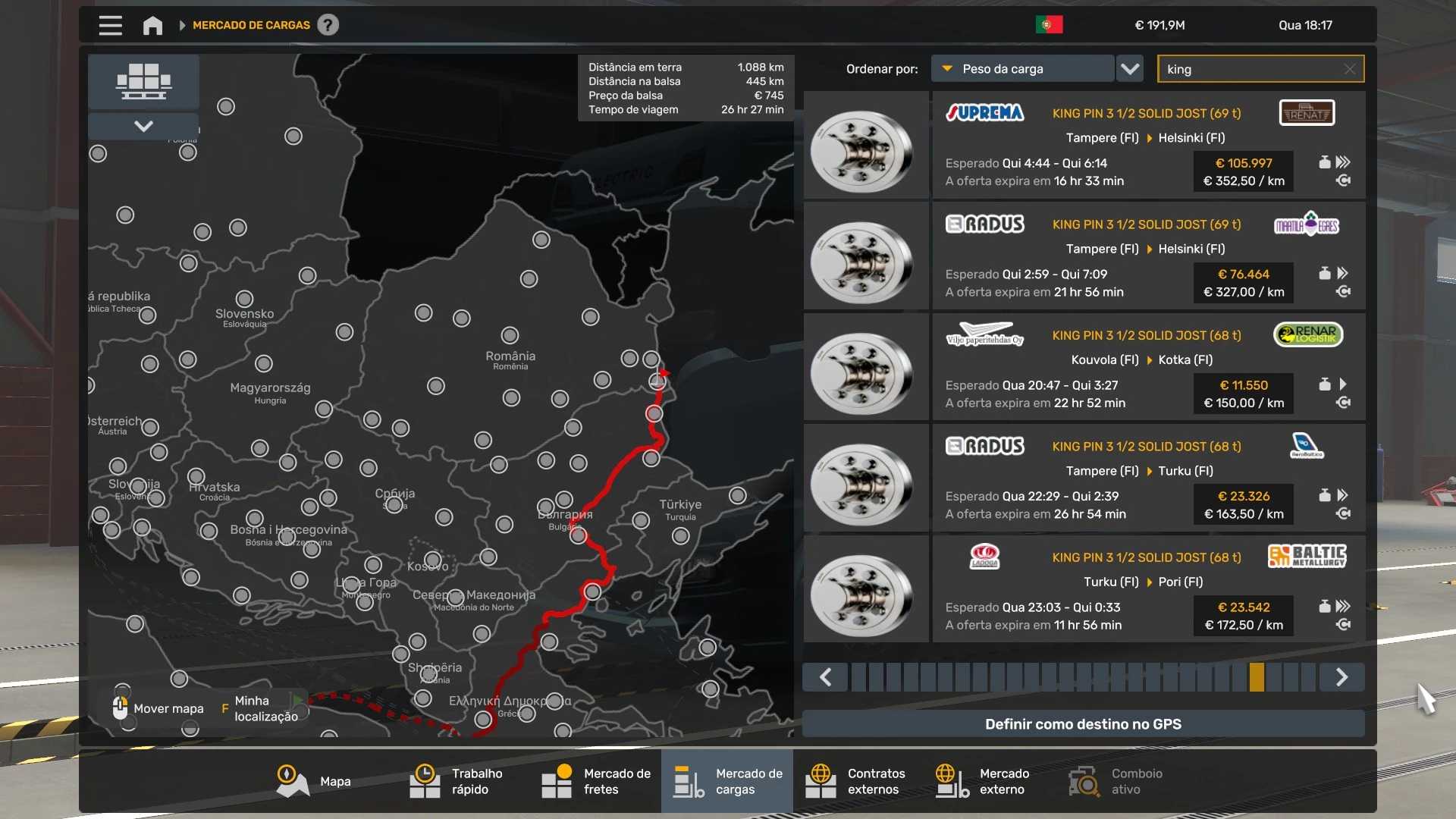Open the Trabalho rápido tab
The width and height of the screenshot is (1456, 819).
(457, 781)
